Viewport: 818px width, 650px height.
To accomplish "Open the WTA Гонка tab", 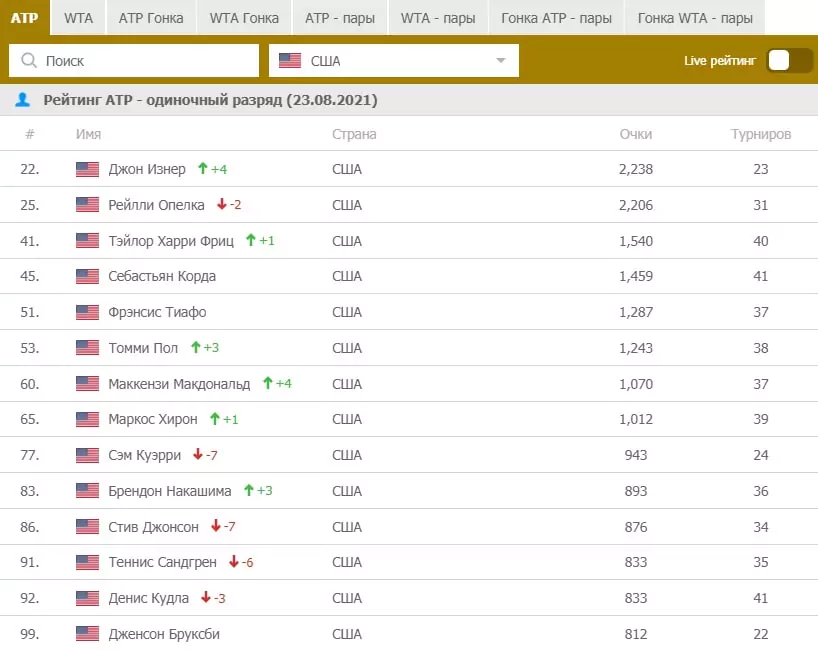I will [x=244, y=18].
